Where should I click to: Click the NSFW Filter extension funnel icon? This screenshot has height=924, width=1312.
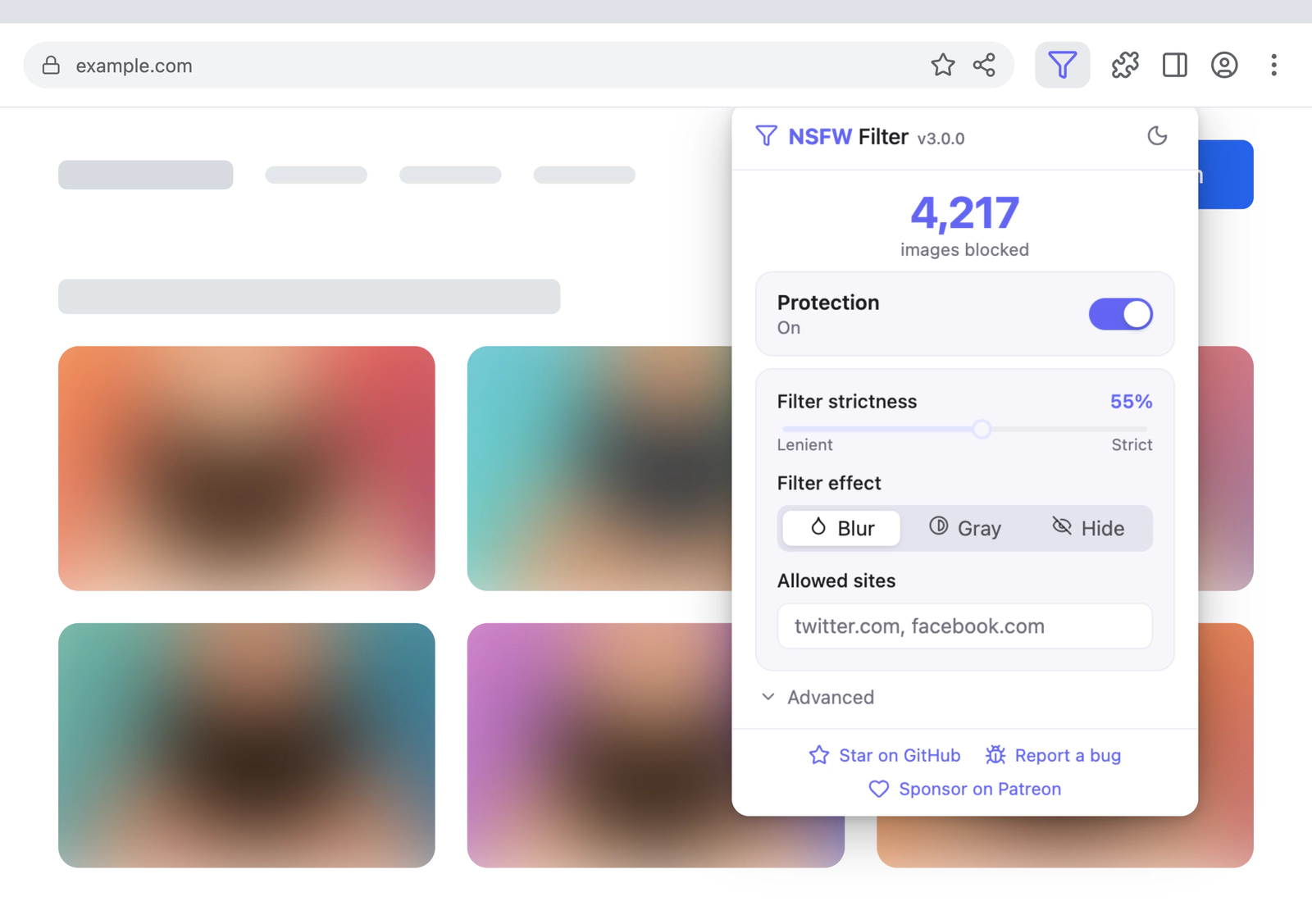(x=1062, y=65)
